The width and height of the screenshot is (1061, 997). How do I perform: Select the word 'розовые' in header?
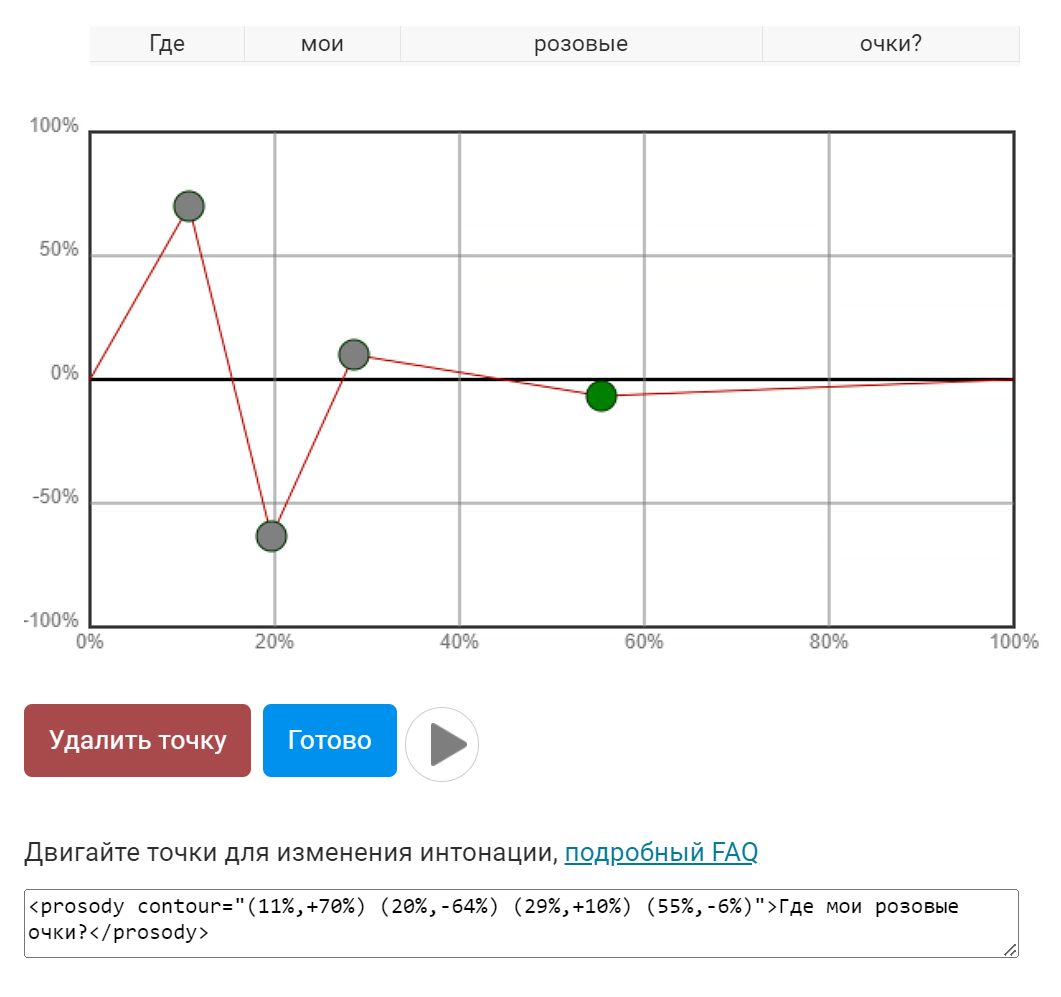click(581, 44)
